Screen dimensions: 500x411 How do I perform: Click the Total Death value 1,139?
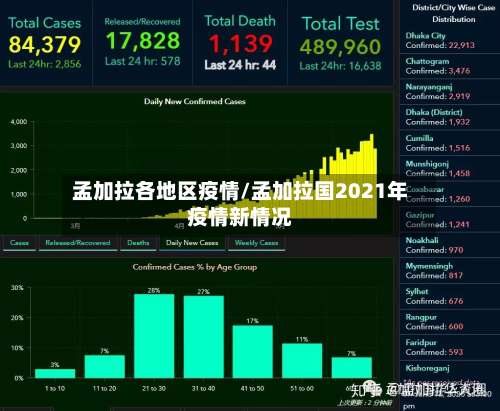pyautogui.click(x=240, y=44)
